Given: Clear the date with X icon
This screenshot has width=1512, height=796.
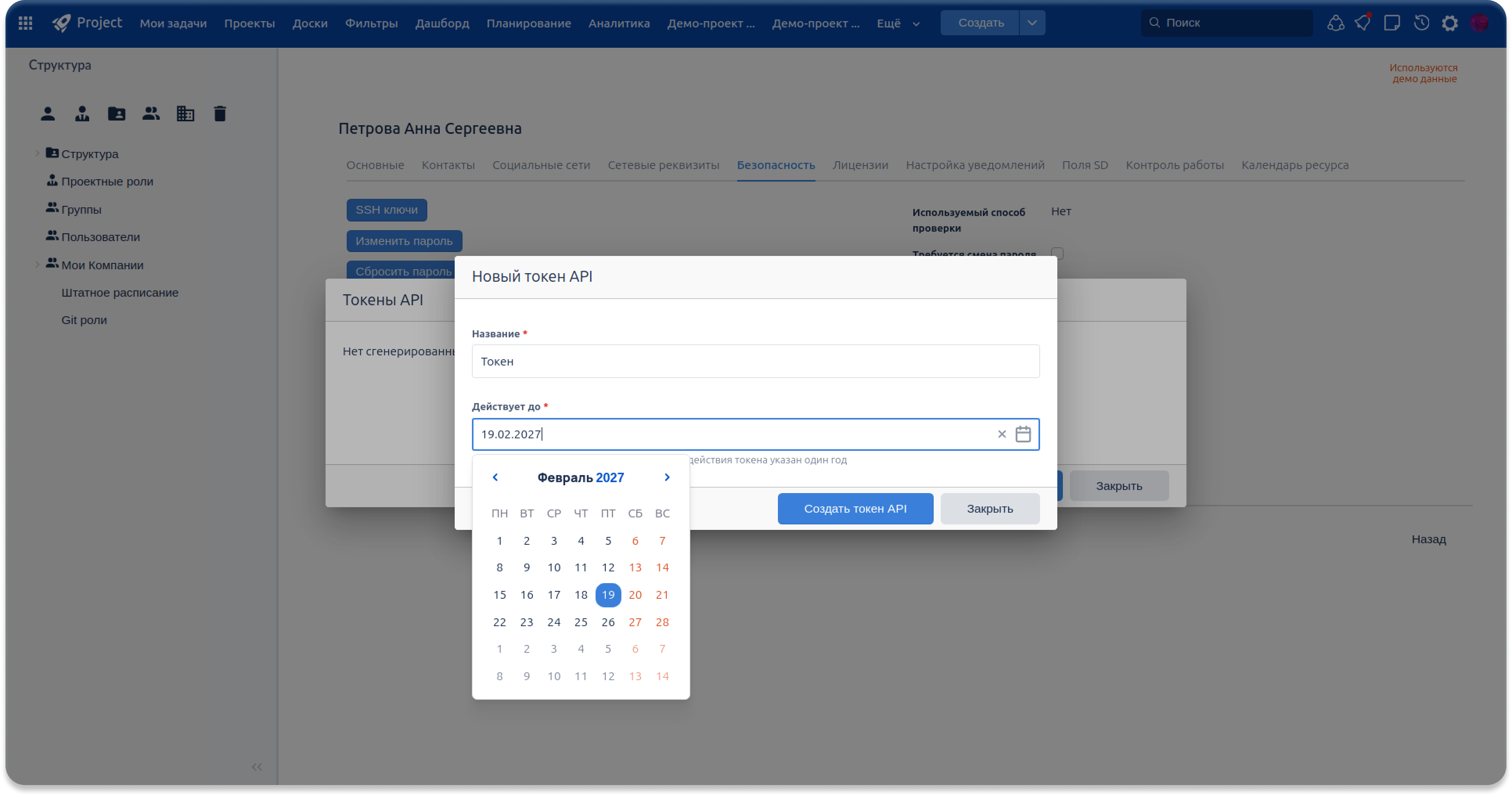Looking at the screenshot, I should click(1001, 434).
